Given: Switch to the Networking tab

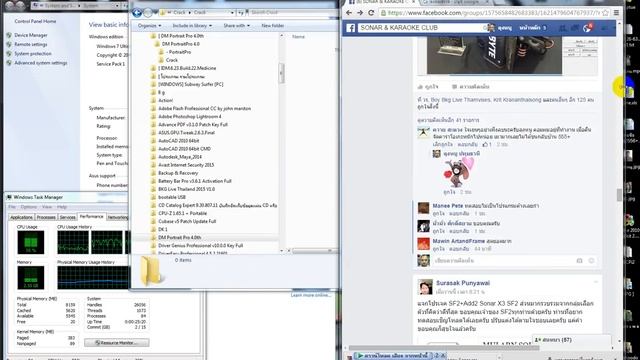Looking at the screenshot, I should click(x=118, y=218).
